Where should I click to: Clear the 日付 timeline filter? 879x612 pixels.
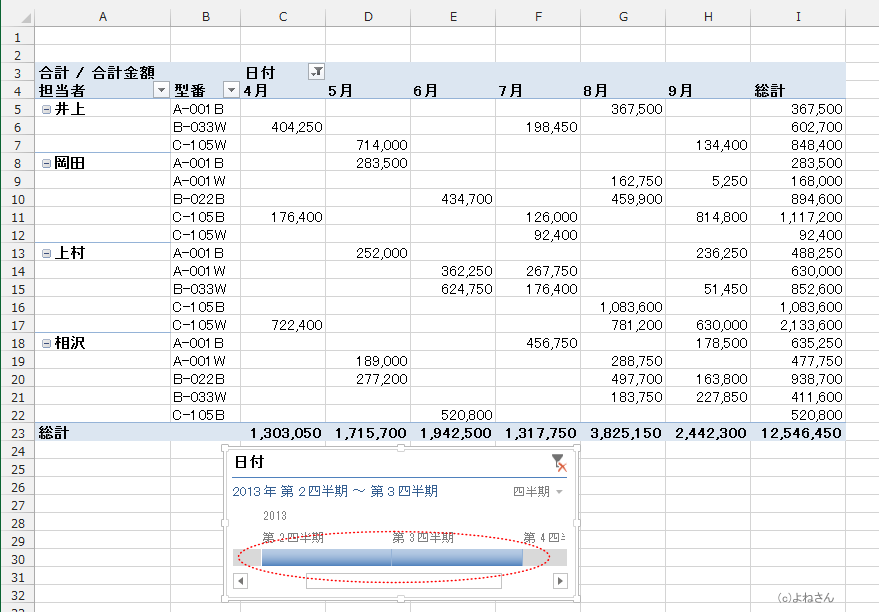click(558, 462)
